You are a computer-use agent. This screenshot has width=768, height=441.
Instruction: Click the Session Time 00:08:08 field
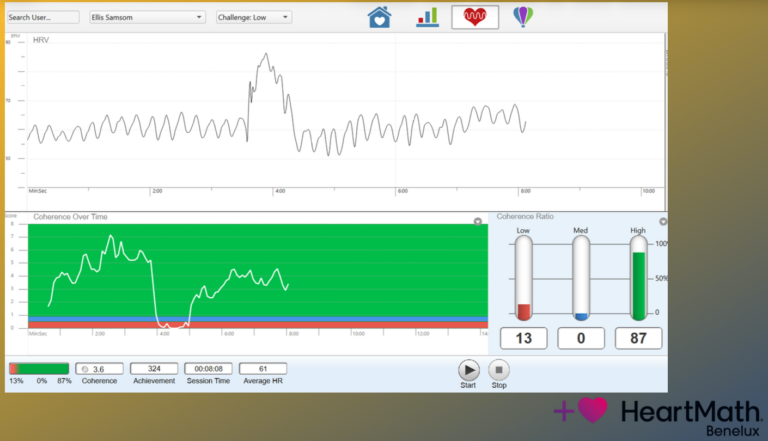208,368
